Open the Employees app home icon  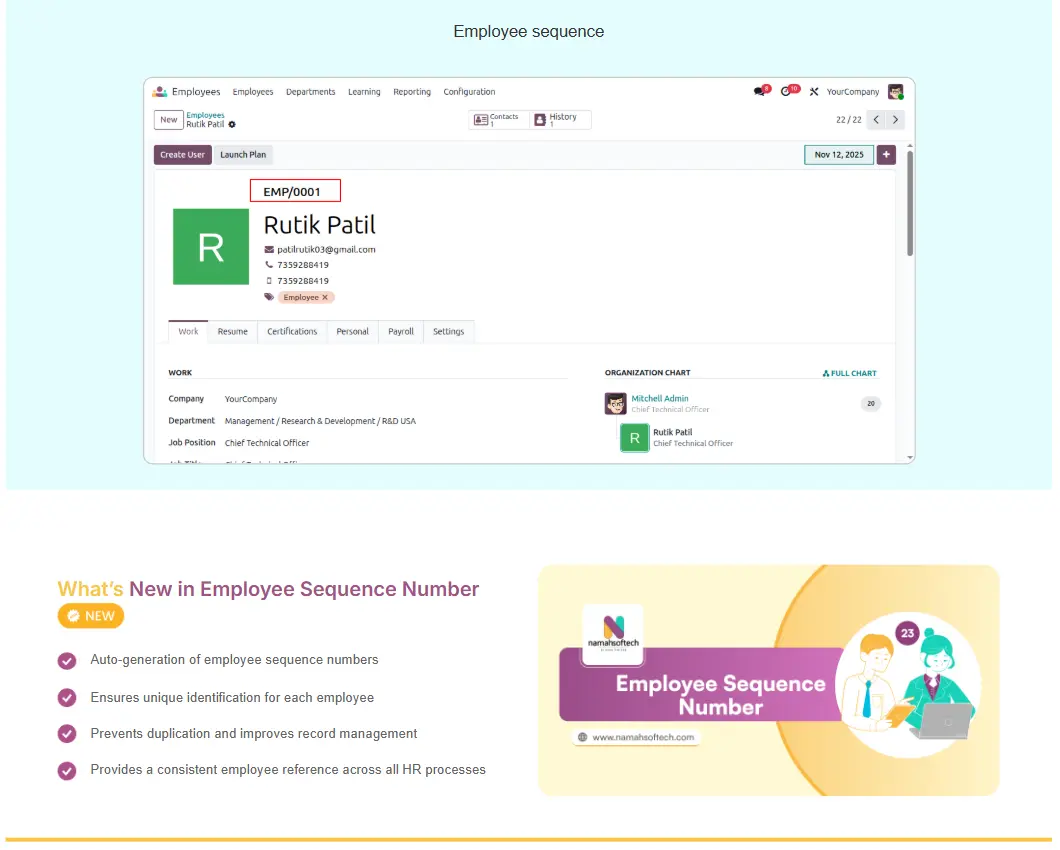pos(160,92)
